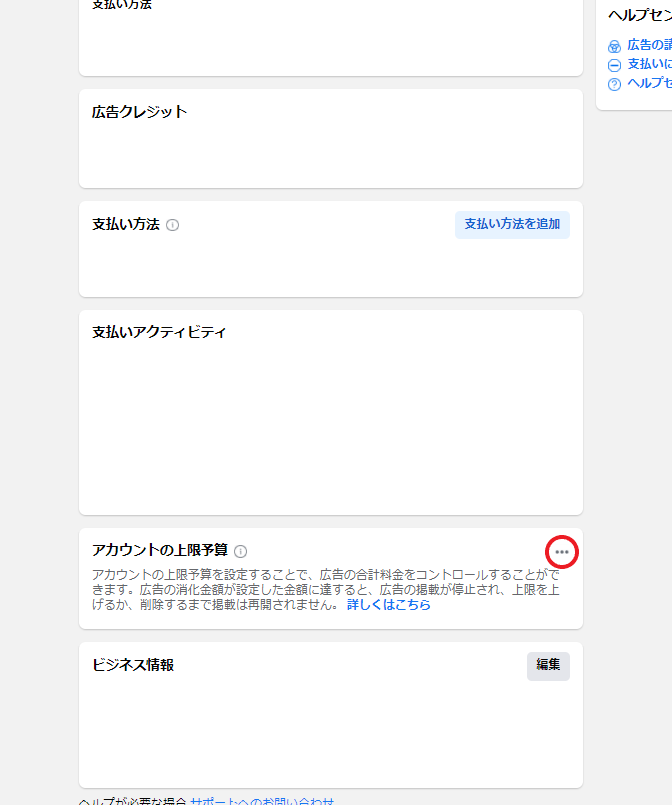Click the 支払い方法 heading next to the info icon
Viewport: 672px width, 805px height.
pos(126,224)
